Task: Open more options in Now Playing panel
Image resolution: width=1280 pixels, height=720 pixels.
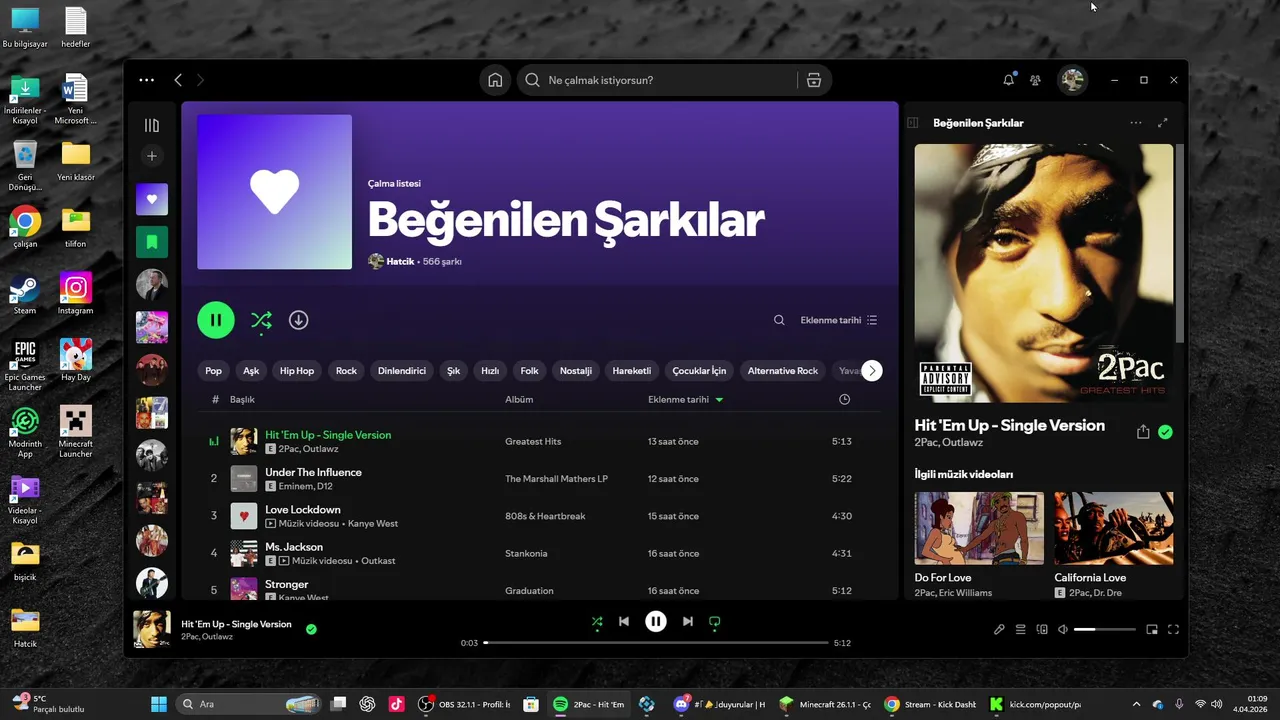Action: pos(1136,123)
